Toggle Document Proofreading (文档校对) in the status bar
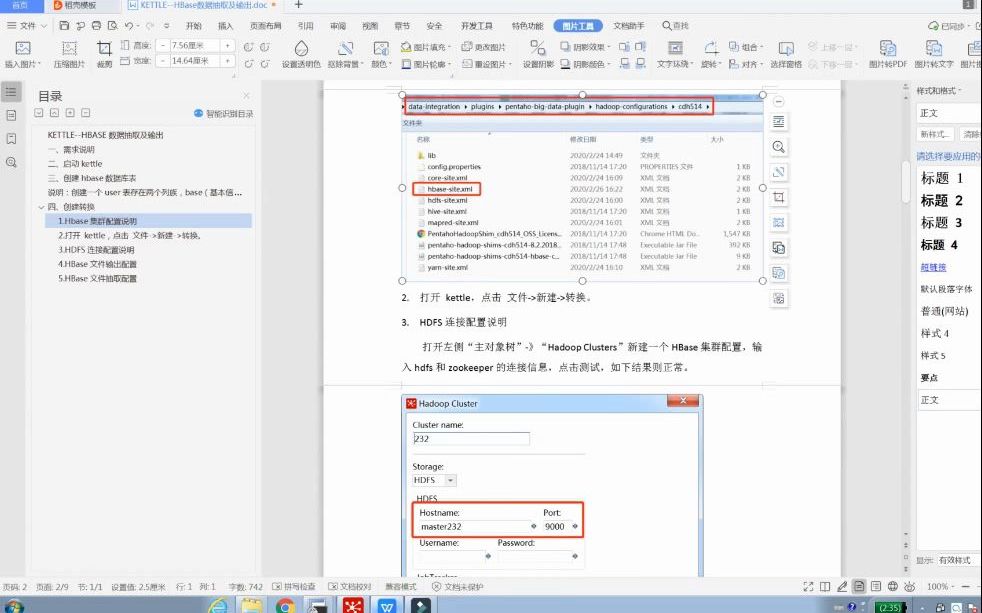Viewport: 982px width, 613px height. pyautogui.click(x=350, y=587)
